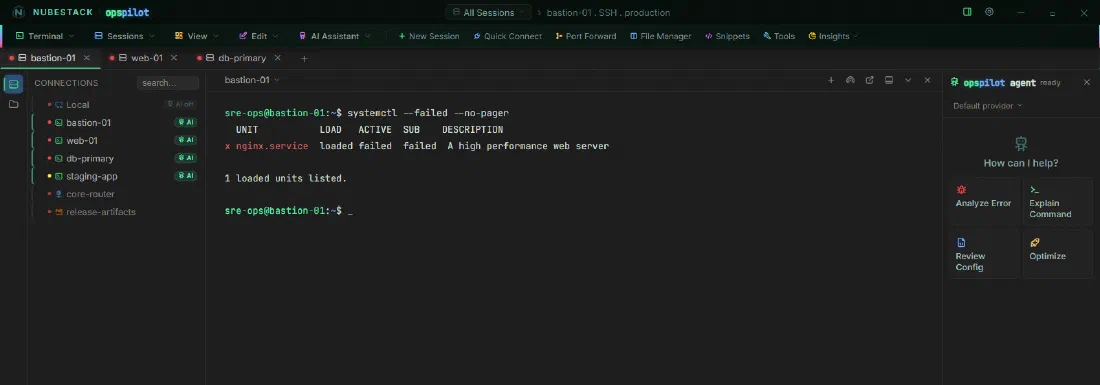This screenshot has width=1100, height=385.
Task: Click the Review Config document icon
Action: tap(961, 243)
